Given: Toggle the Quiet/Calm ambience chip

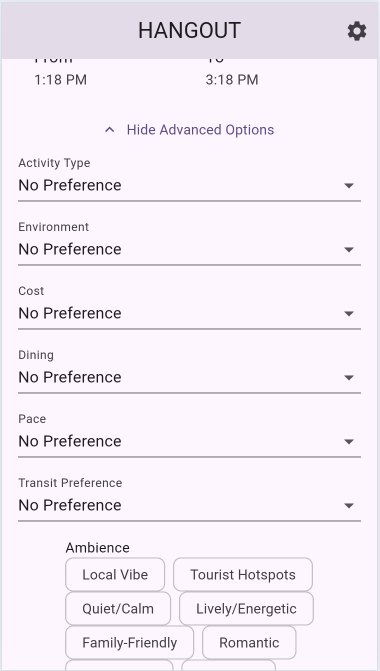Looking at the screenshot, I should click(118, 609).
